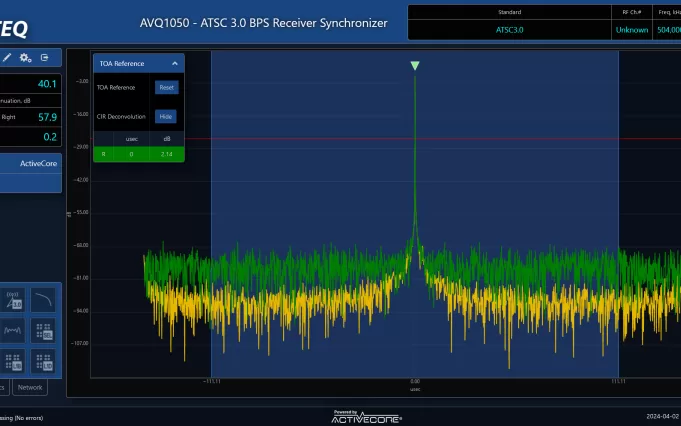Hide the CIR Deconvolution trace
Screen dimensions: 681x426
tap(165, 116)
